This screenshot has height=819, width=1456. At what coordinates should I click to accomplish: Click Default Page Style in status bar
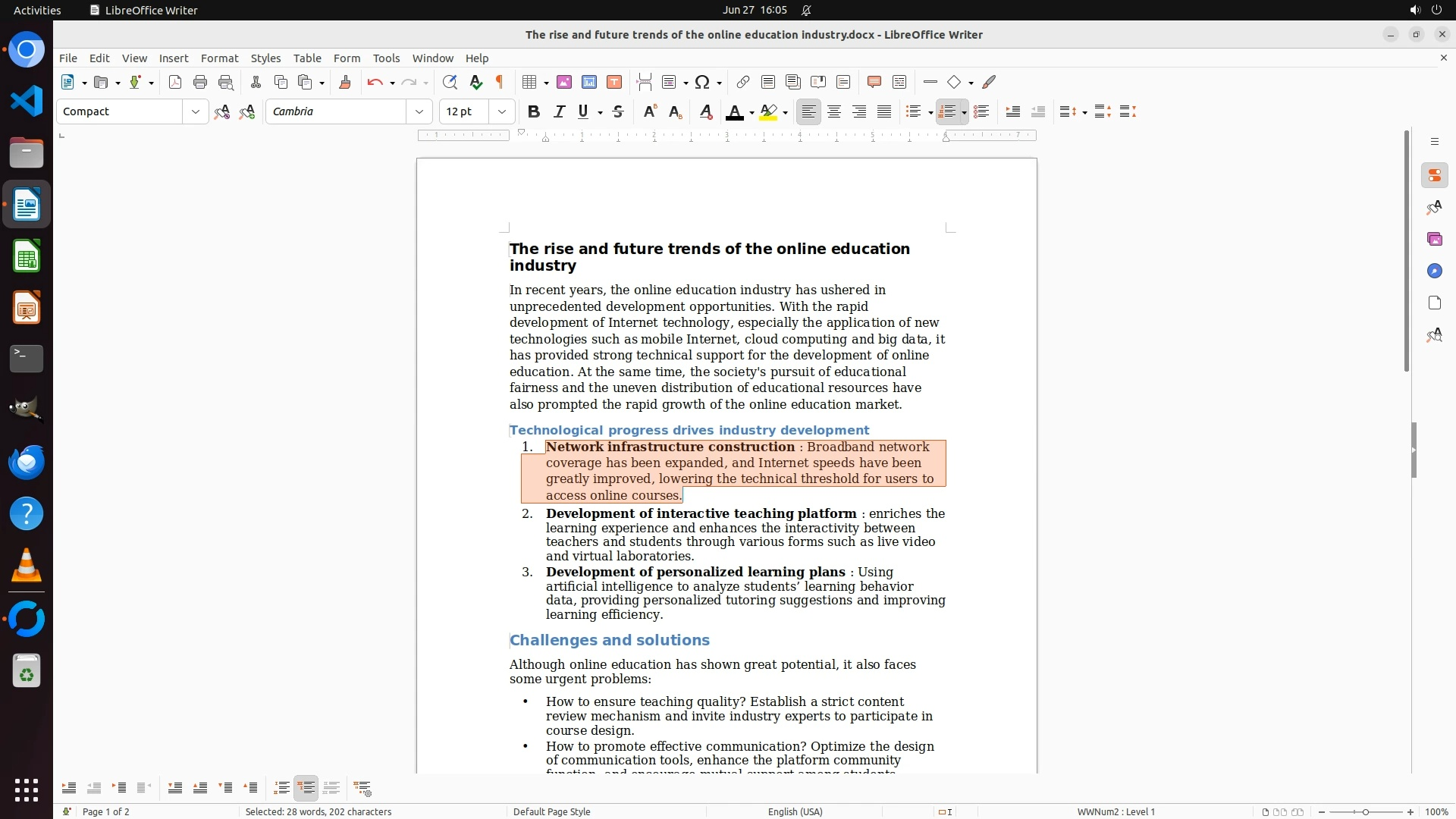551,811
